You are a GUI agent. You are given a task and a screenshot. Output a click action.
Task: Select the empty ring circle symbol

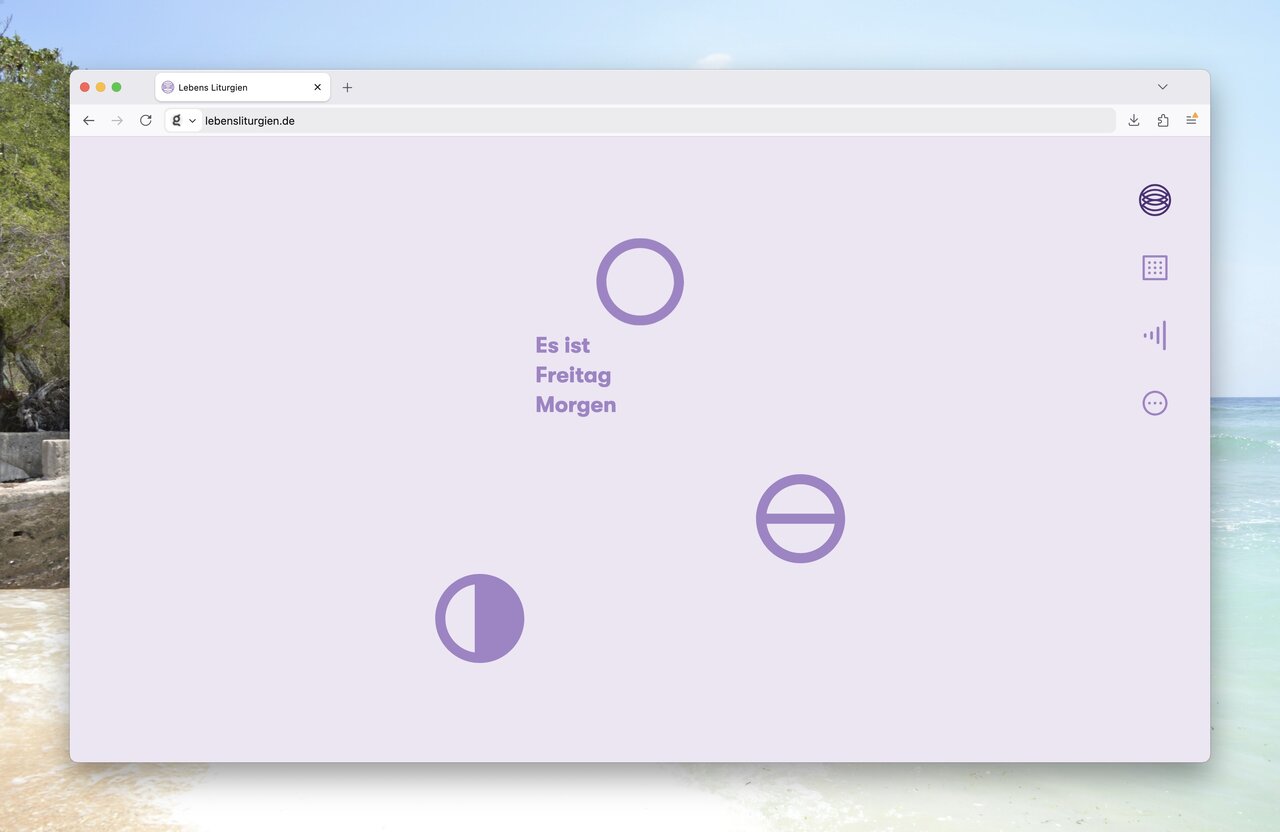pos(640,282)
